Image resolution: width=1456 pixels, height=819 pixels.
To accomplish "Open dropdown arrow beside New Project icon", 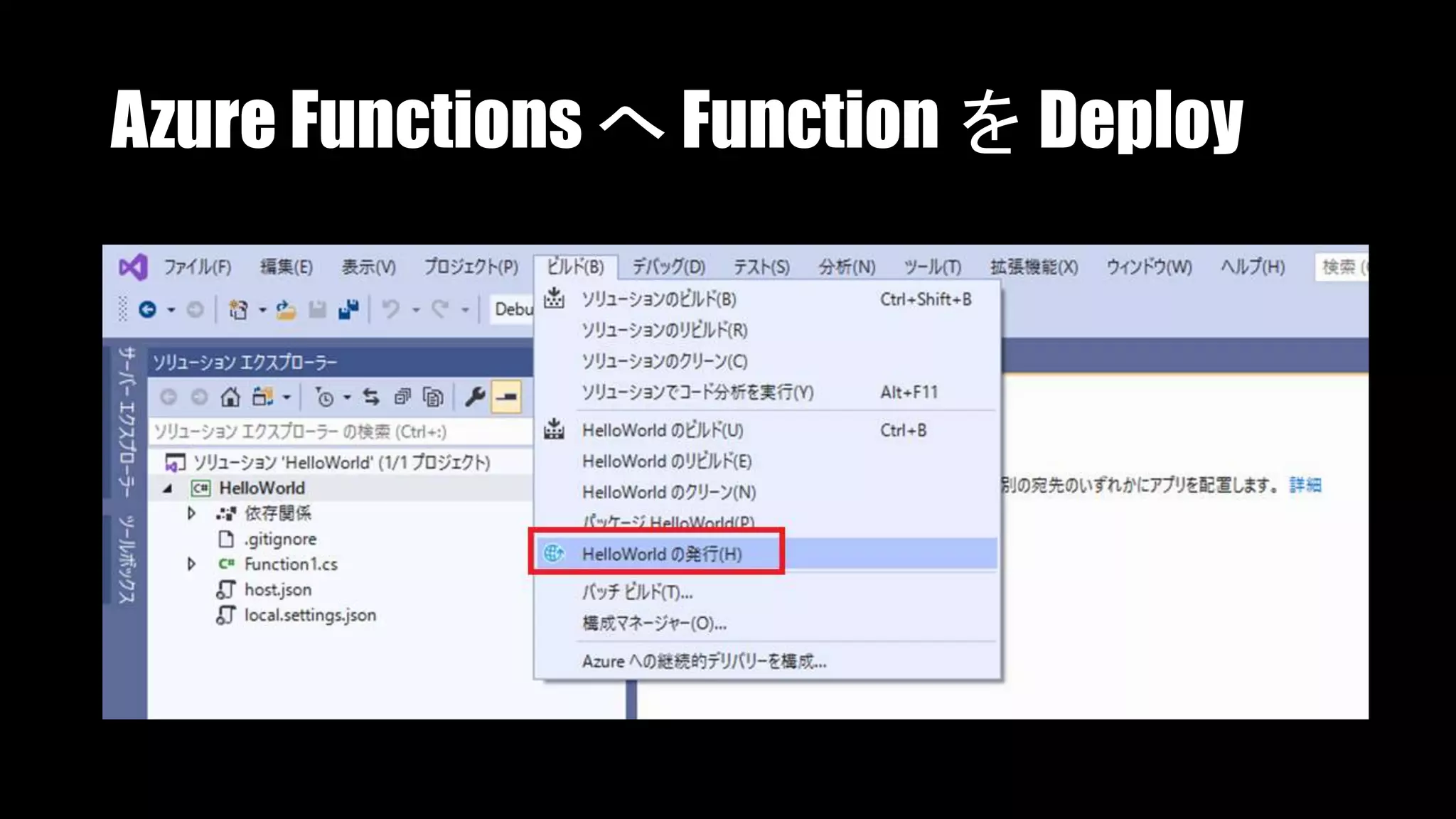I will click(262, 310).
